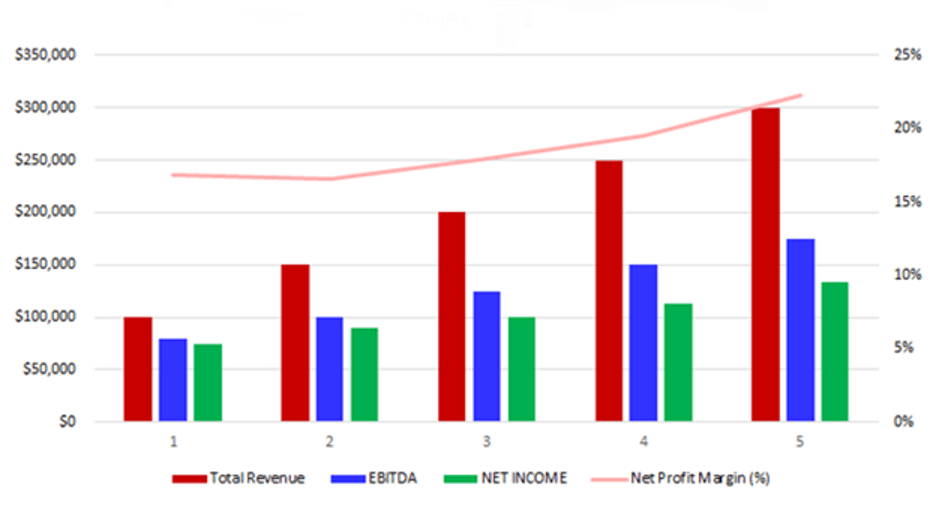The image size is (936, 508).
Task: Click the x-axis category label 5
Action: (x=800, y=442)
